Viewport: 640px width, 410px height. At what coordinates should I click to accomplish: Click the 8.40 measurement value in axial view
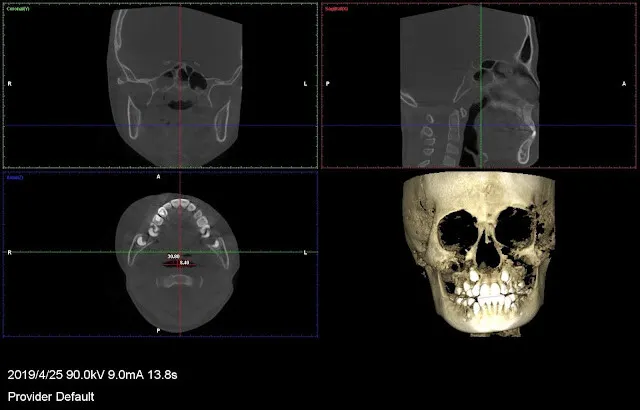184,263
